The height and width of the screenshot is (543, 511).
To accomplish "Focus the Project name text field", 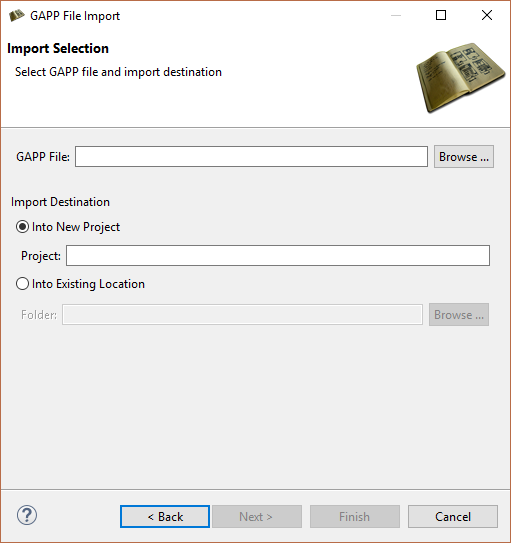I will click(x=278, y=256).
